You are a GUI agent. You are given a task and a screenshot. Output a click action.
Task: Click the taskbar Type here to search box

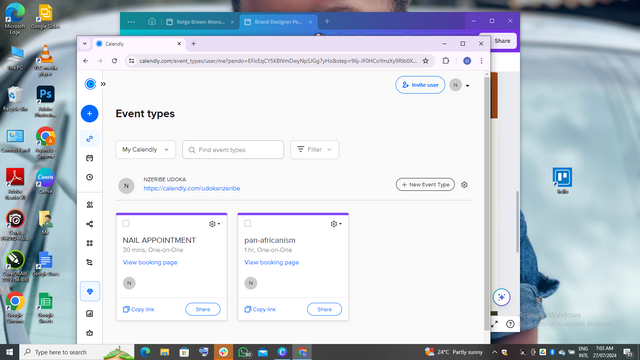point(77,352)
